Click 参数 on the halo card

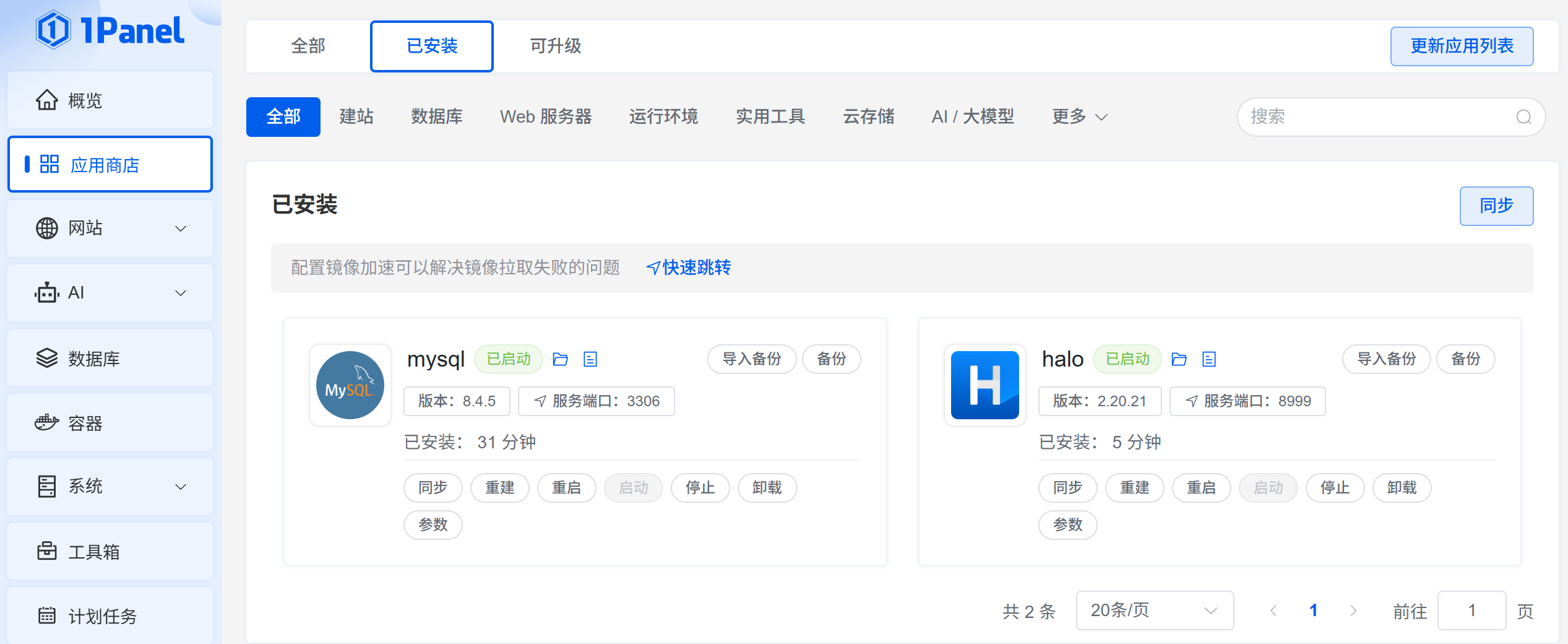(1068, 525)
